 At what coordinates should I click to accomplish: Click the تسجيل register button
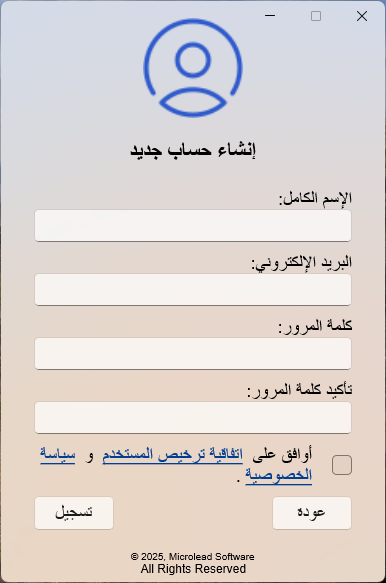pos(74,513)
